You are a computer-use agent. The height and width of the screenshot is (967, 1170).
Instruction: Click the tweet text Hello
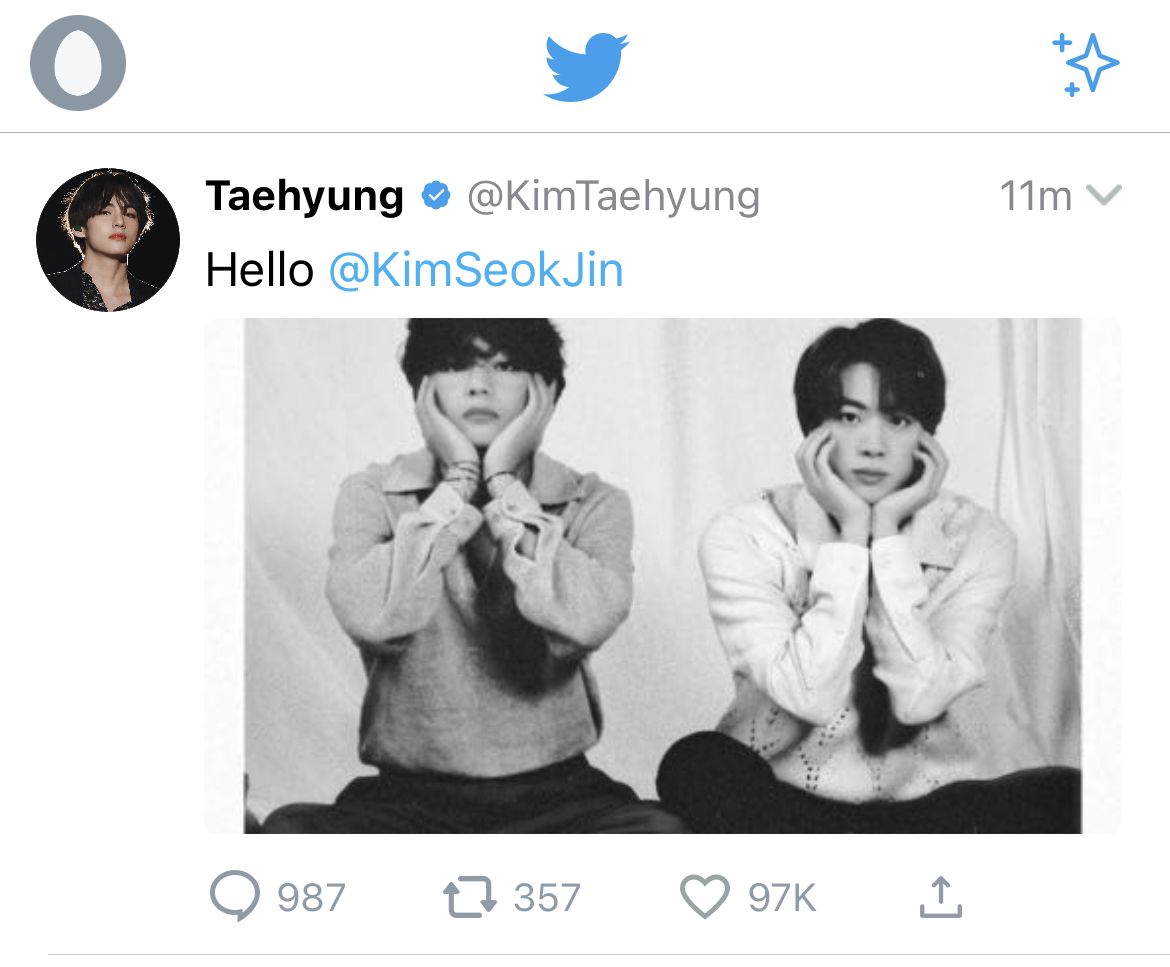point(259,270)
